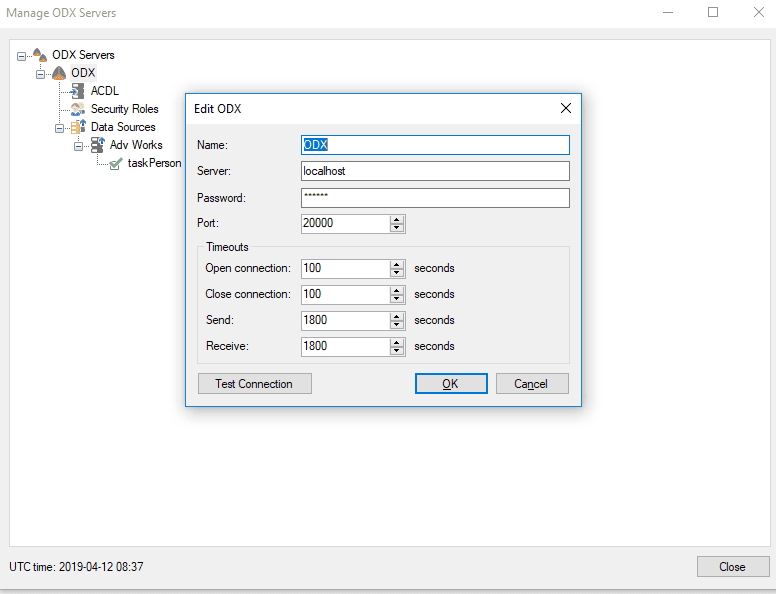The image size is (776, 594).
Task: Minimize the Manage ODX Servers window
Action: [668, 12]
